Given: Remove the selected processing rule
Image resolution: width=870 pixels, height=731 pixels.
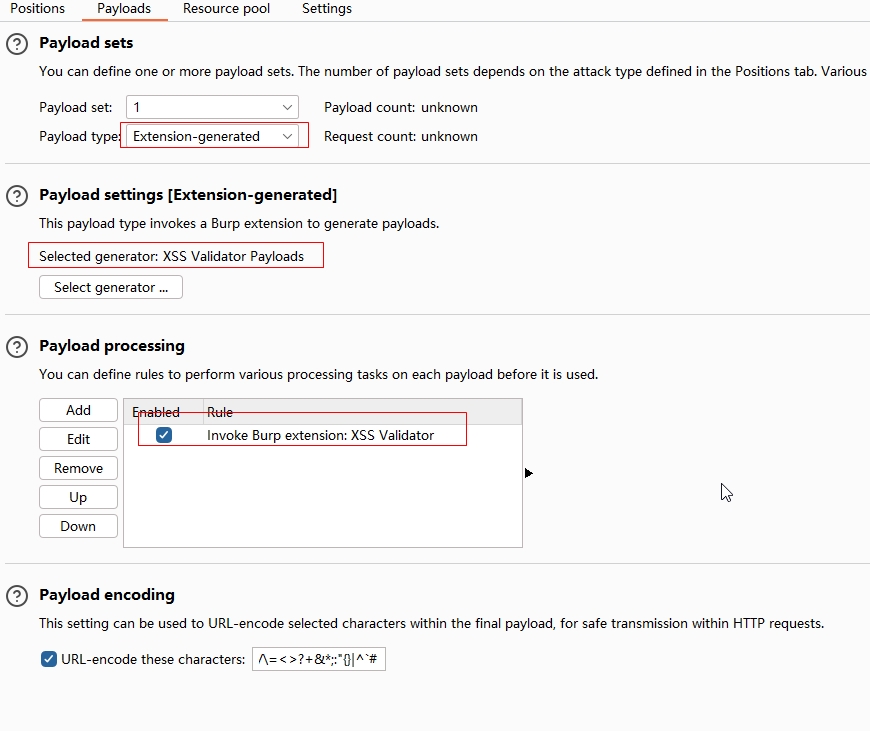Looking at the screenshot, I should (78, 468).
